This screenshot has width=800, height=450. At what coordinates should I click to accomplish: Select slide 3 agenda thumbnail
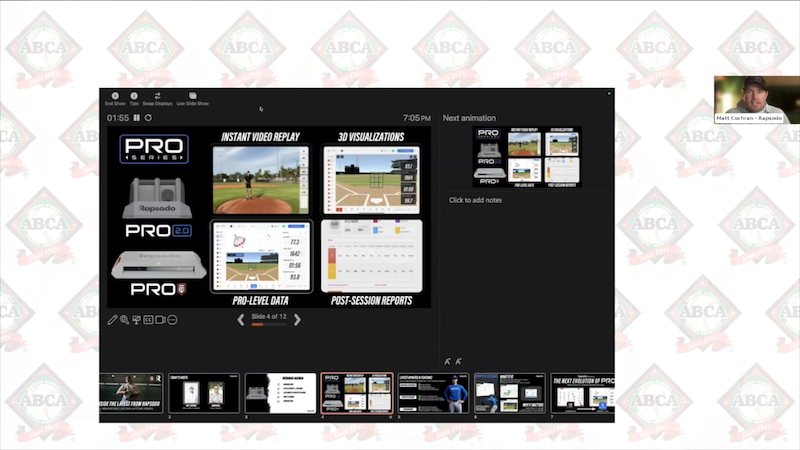(281, 393)
